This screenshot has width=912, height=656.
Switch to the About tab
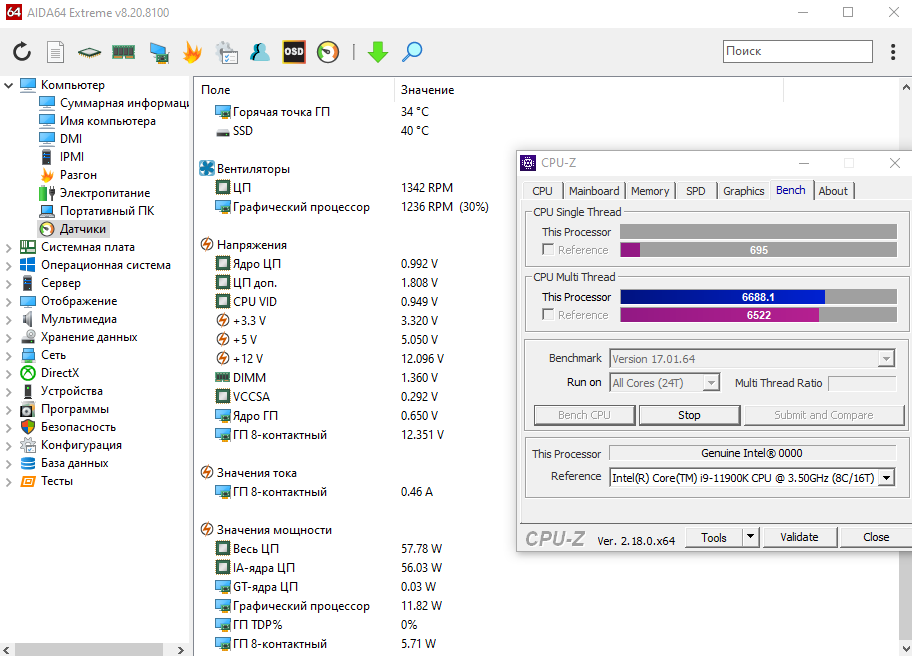[x=833, y=191]
